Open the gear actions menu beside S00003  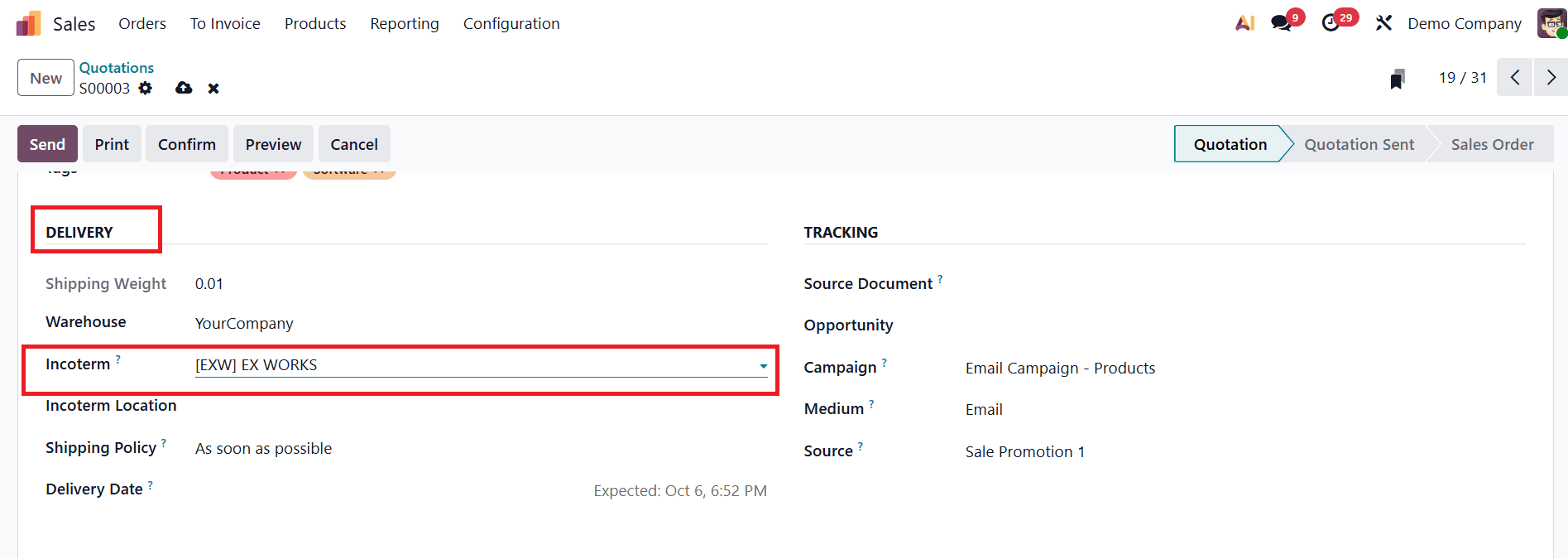(146, 88)
